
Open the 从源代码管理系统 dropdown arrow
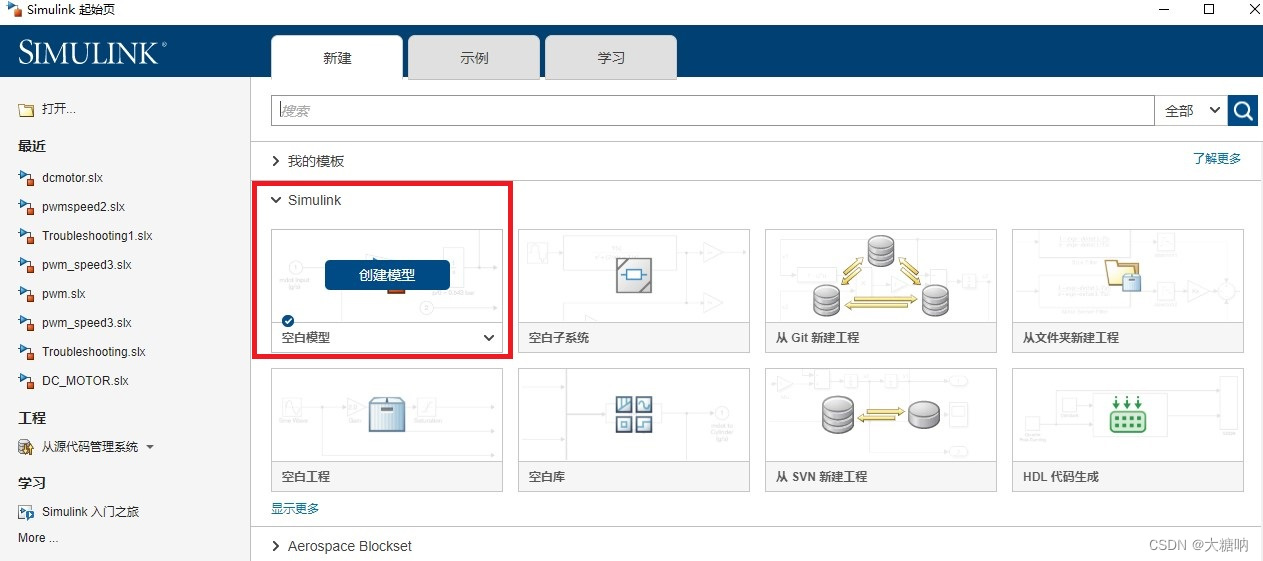pyautogui.click(x=150, y=447)
